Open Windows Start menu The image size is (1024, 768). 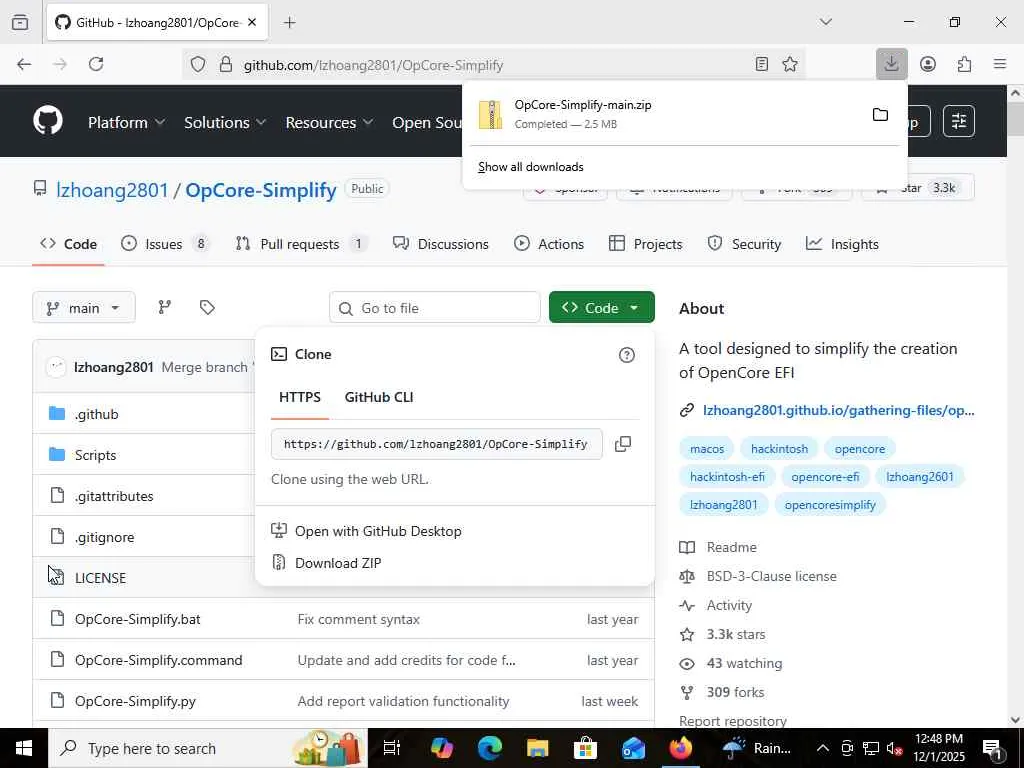[x=24, y=748]
